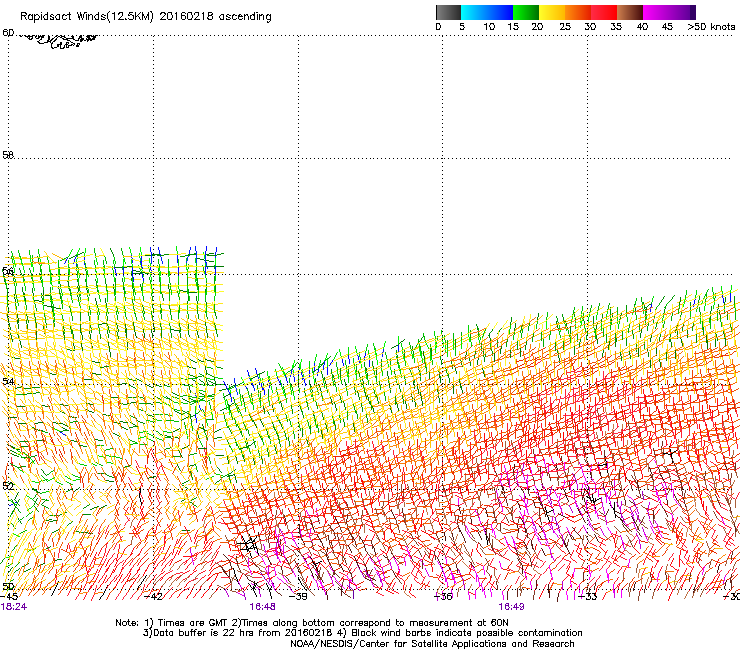The width and height of the screenshot is (740, 650).
Task: Click the purple swath time '16:48'
Action: tap(262, 607)
